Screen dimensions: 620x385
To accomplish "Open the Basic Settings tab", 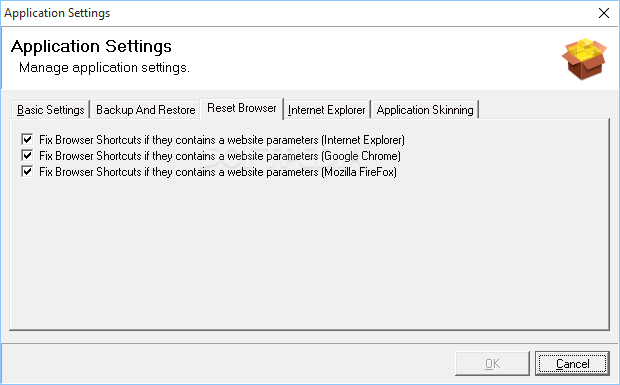I will point(51,109).
